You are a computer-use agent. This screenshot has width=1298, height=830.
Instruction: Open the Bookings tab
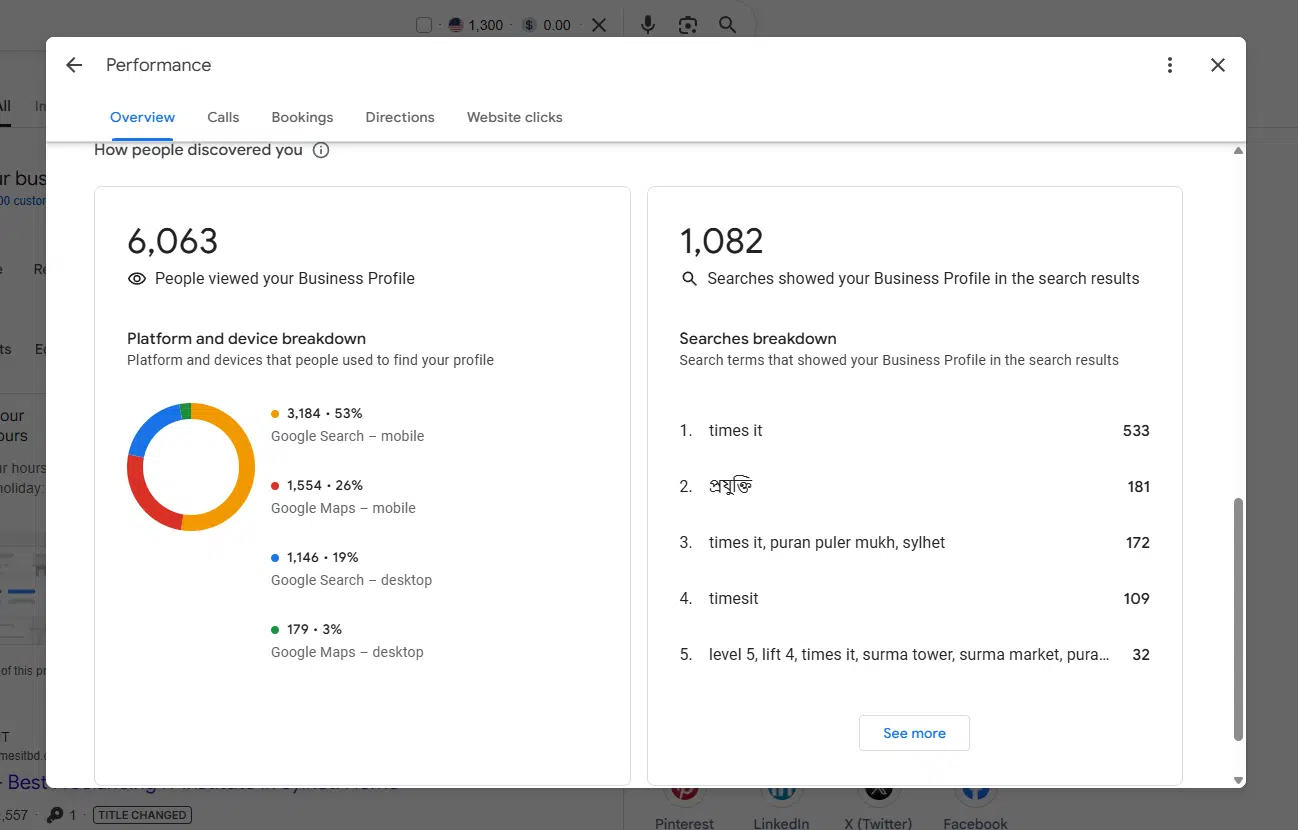pyautogui.click(x=302, y=117)
